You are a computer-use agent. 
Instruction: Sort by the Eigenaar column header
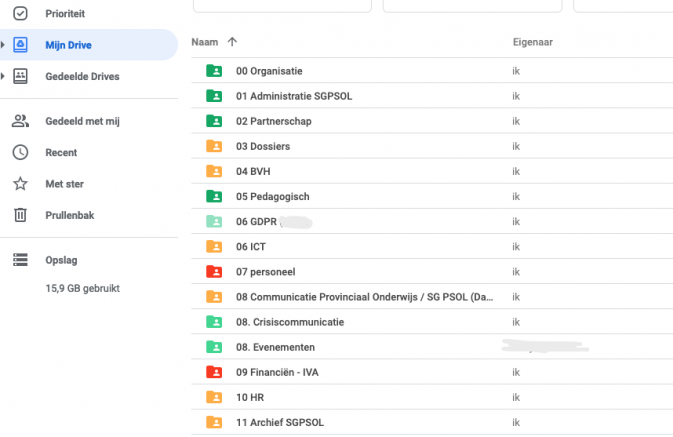pos(533,42)
